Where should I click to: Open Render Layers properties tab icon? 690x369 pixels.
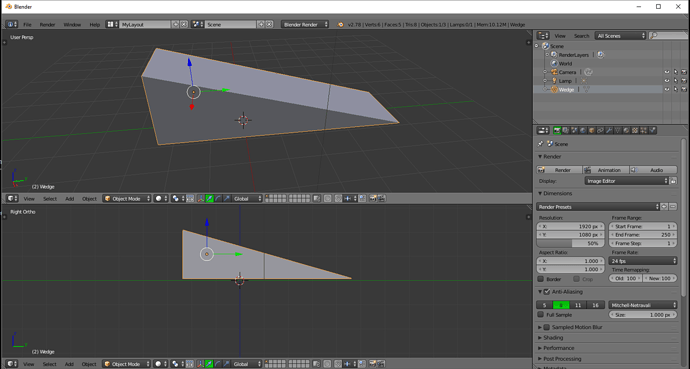[x=566, y=131]
